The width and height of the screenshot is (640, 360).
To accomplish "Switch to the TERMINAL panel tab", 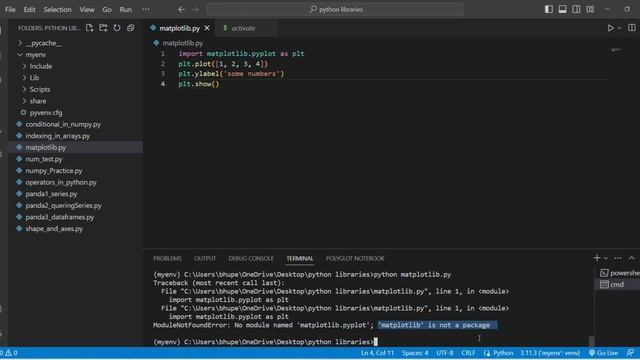I will tap(300, 258).
